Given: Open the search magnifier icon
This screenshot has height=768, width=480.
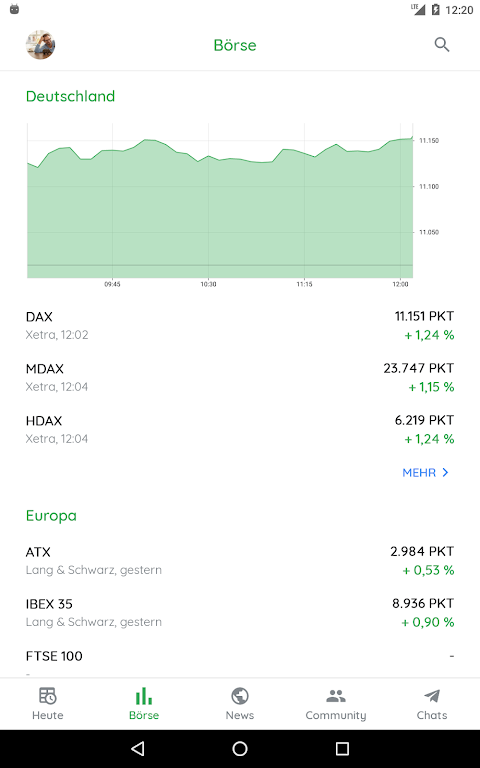Looking at the screenshot, I should [442, 45].
